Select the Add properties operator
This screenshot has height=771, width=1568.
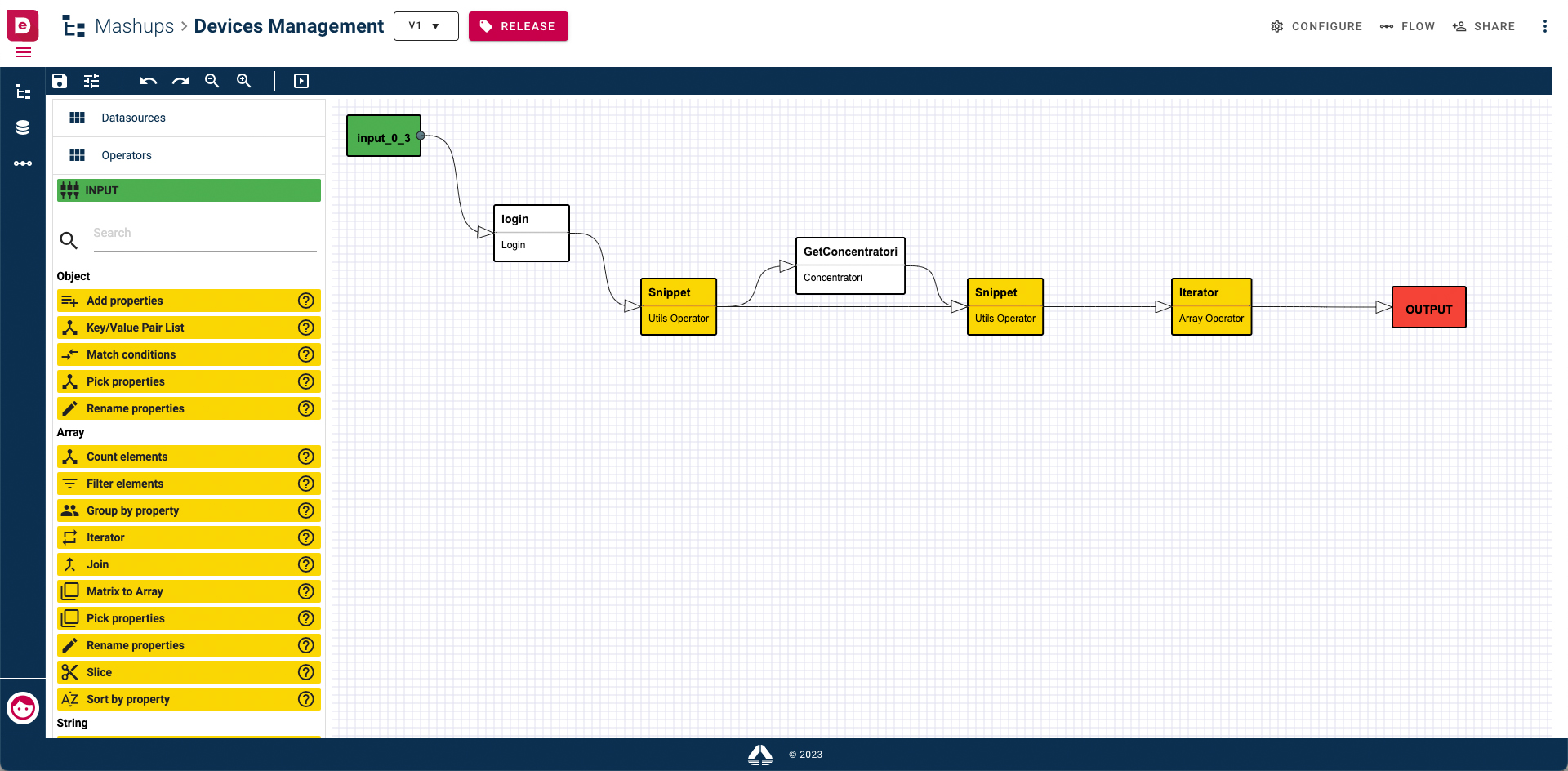[189, 301]
